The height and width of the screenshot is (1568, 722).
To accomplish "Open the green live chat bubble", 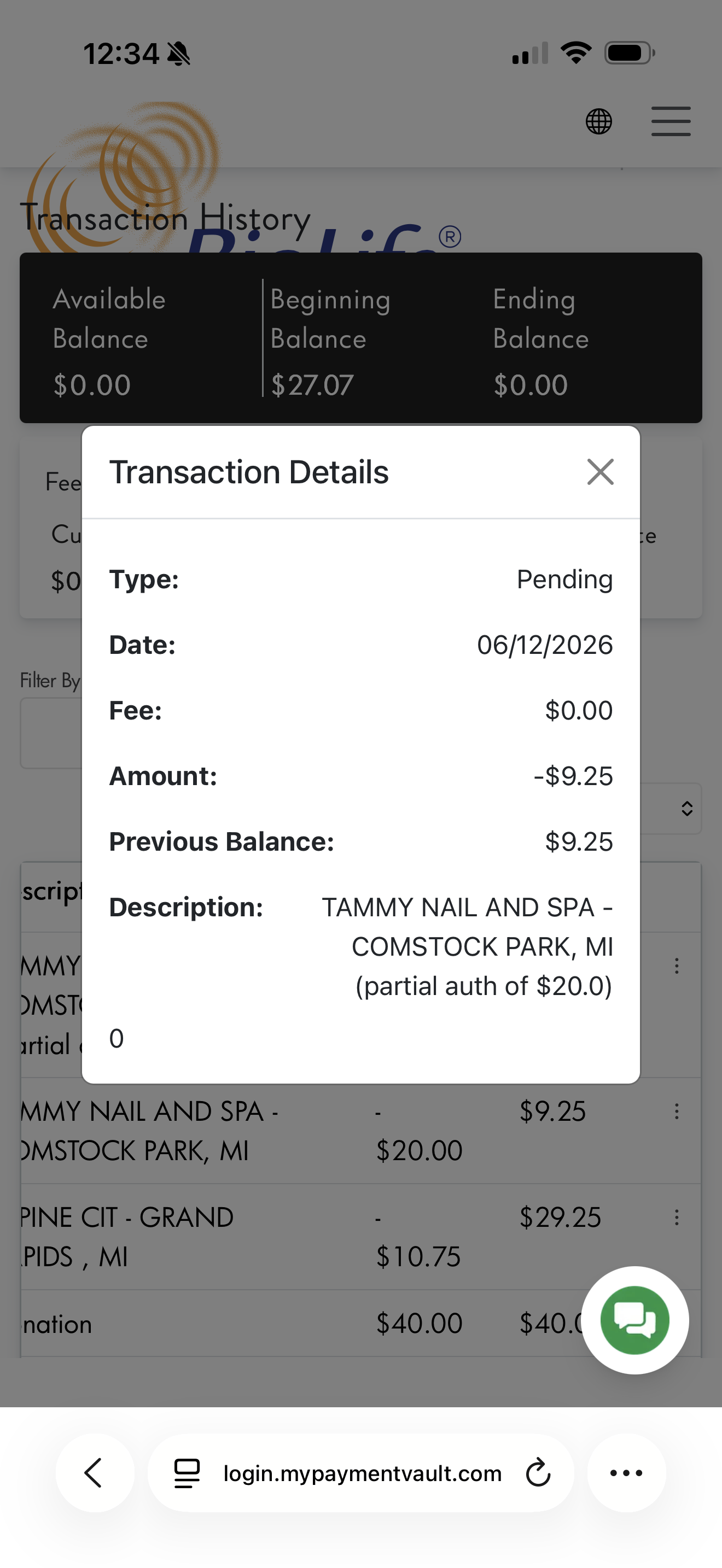I will click(x=635, y=1320).
